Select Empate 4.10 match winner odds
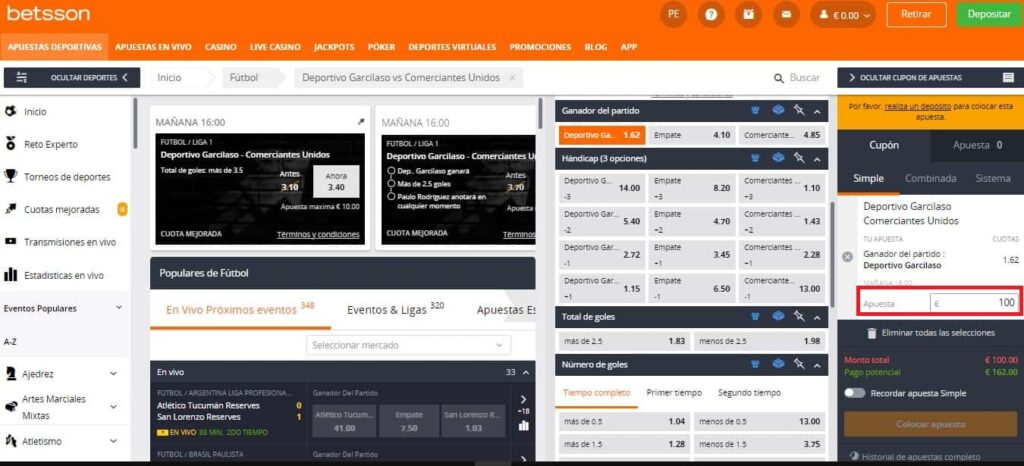 coord(692,135)
